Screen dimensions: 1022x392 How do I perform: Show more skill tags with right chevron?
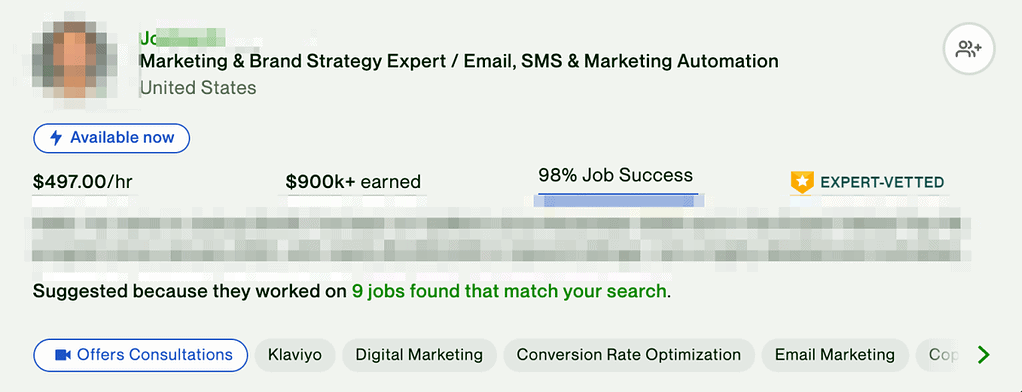pos(984,355)
